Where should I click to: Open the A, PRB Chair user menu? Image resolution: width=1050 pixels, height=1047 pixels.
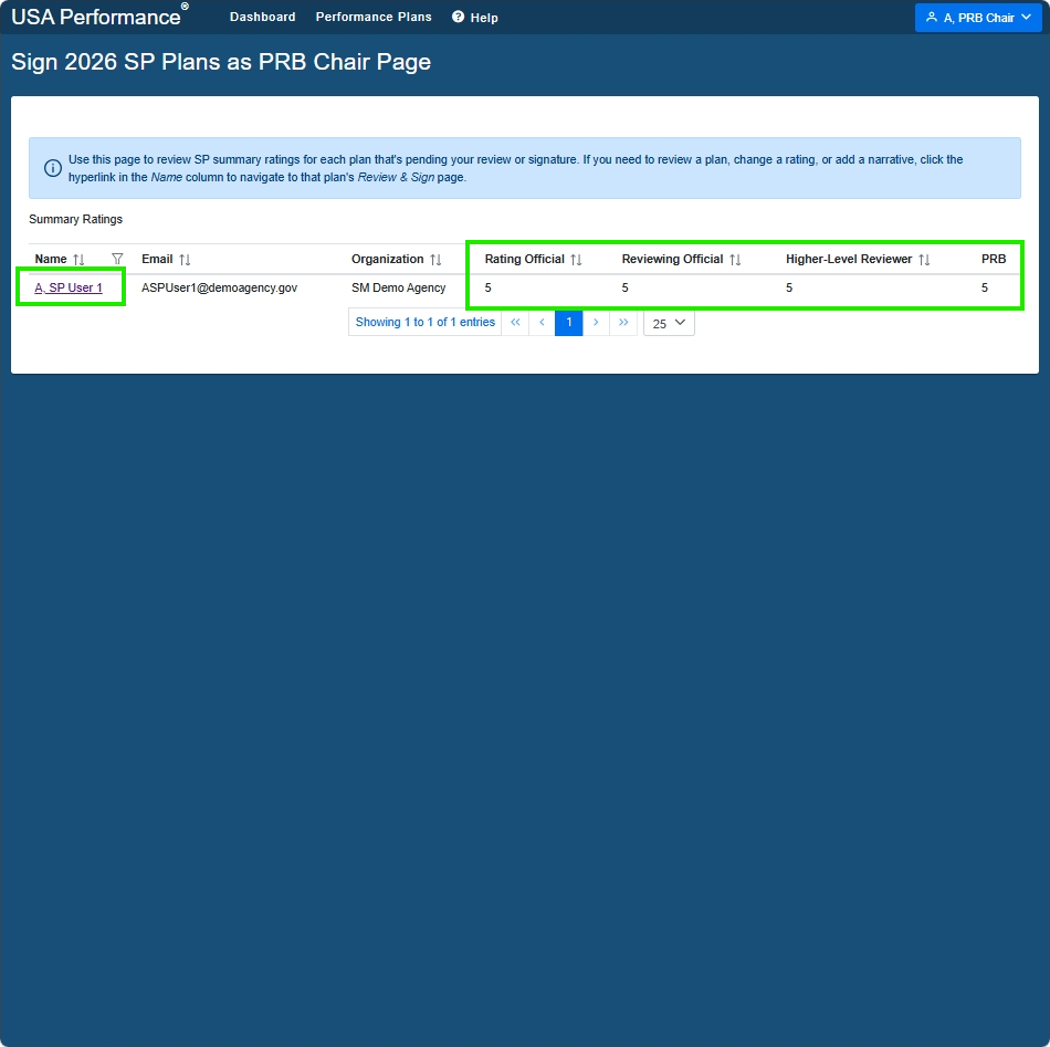978,17
